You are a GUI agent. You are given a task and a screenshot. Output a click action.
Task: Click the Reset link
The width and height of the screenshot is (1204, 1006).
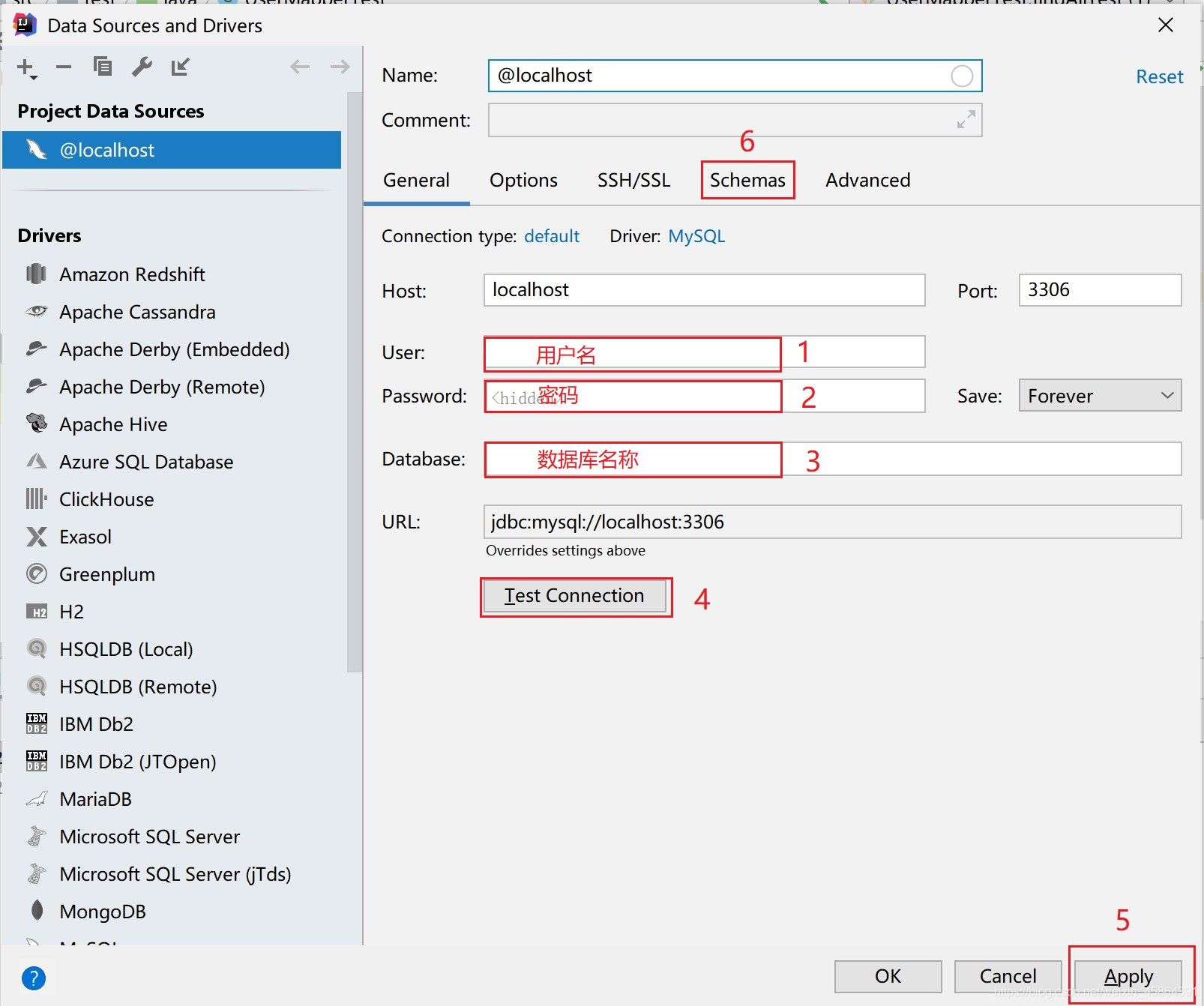click(1159, 76)
